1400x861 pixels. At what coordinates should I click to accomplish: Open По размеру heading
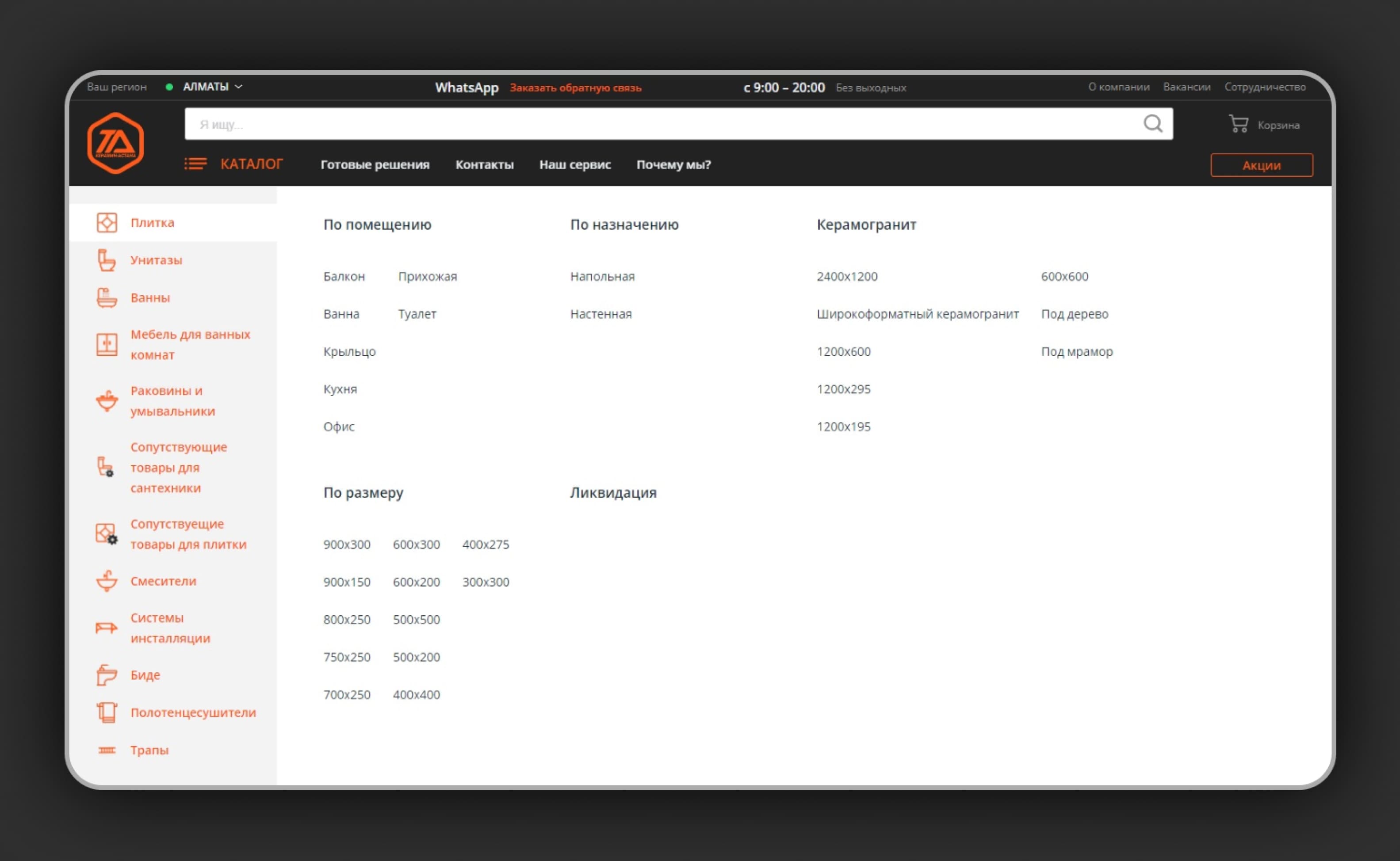tap(363, 492)
